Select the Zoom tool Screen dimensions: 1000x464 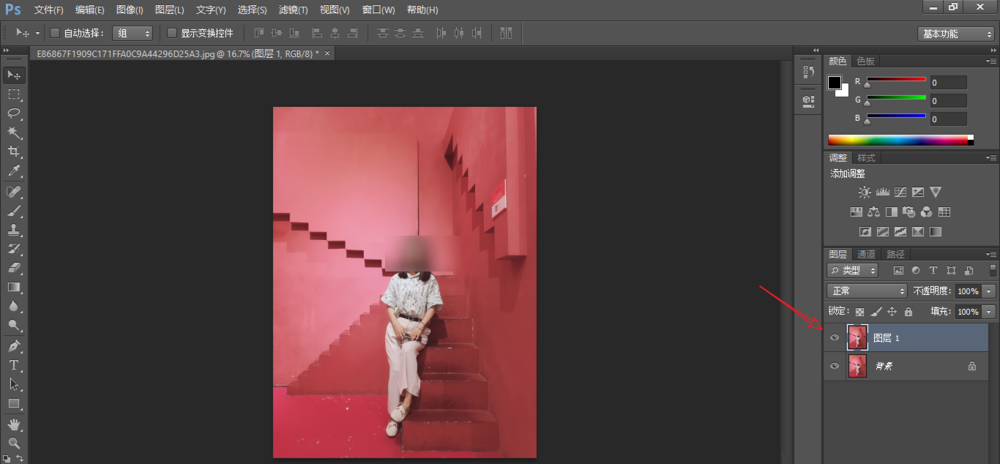pyautogui.click(x=14, y=442)
